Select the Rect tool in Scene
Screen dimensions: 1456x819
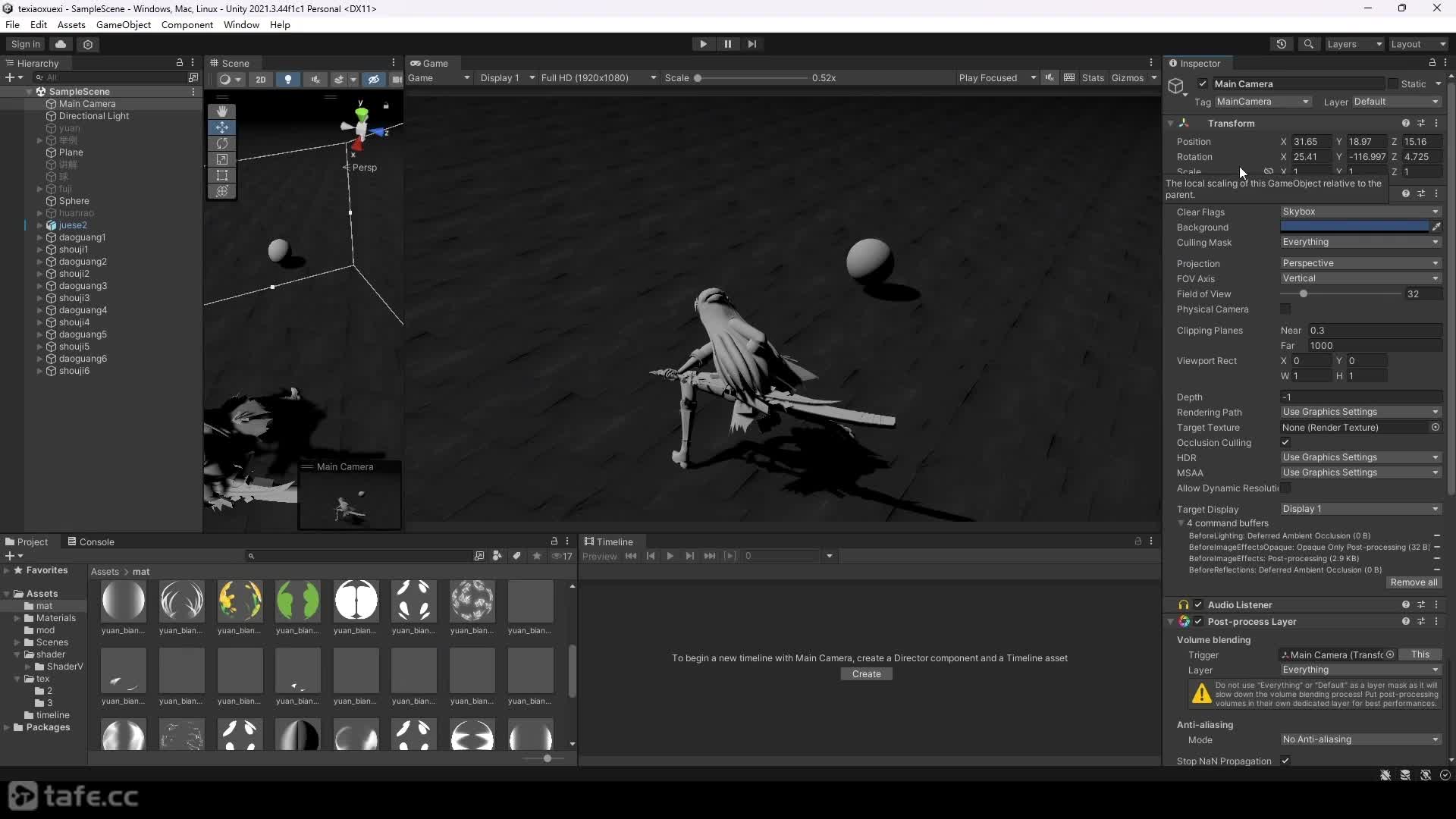coord(222,175)
